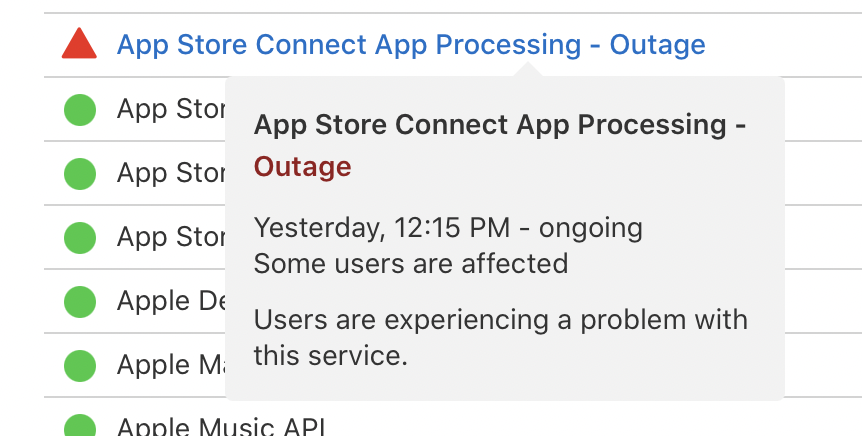Click the "Yesterday, 12:15 PM - ongoing" timestamp
This screenshot has width=862, height=436.
pyautogui.click(x=448, y=228)
